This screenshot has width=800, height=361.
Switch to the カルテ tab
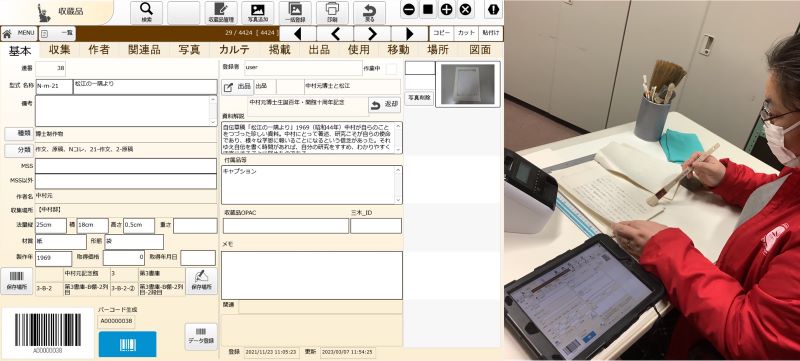pyautogui.click(x=234, y=49)
